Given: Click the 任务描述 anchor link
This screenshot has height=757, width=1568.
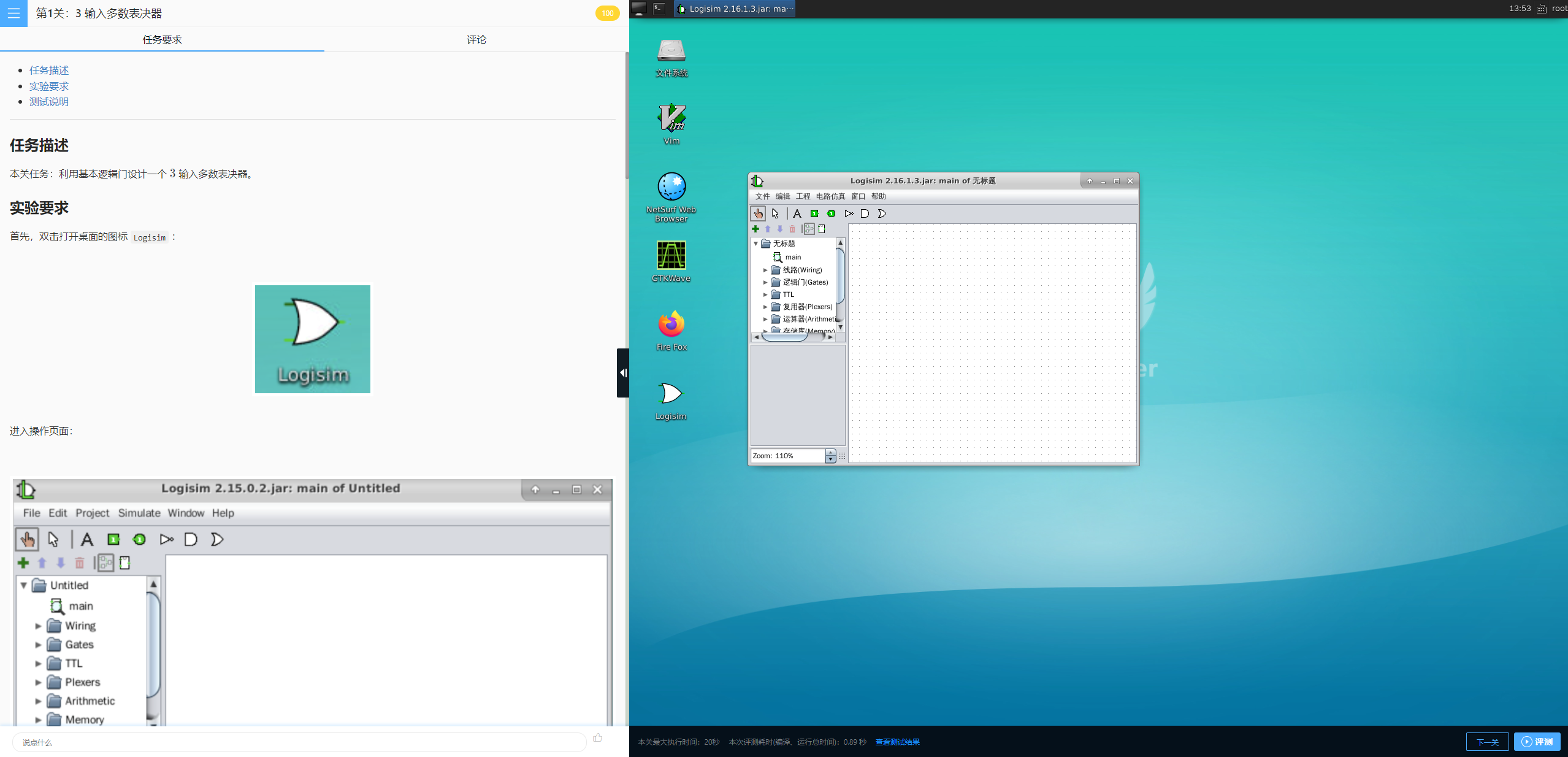Looking at the screenshot, I should 49,70.
